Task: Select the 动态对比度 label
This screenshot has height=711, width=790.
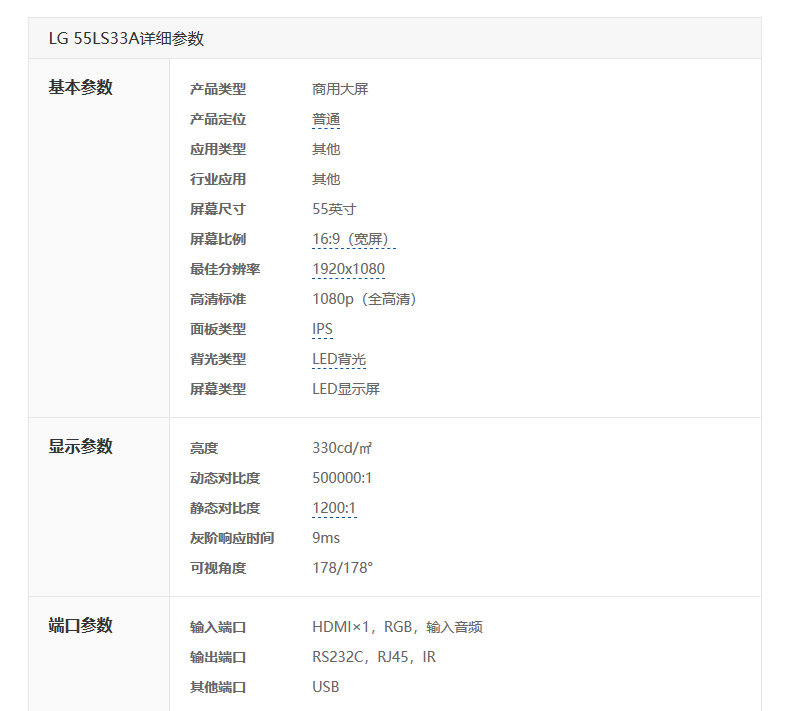Action: (x=225, y=478)
